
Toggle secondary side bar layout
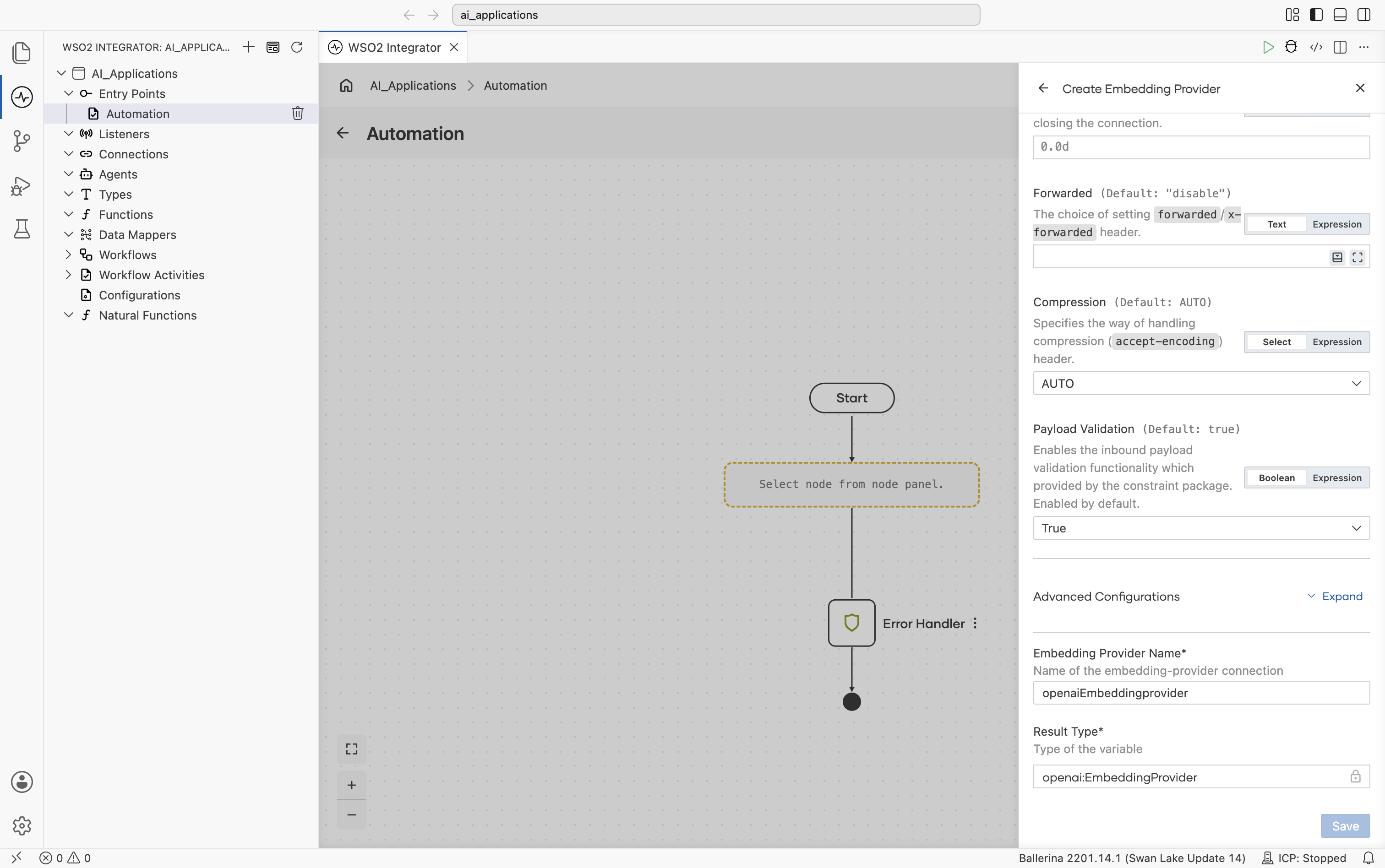coord(1364,15)
